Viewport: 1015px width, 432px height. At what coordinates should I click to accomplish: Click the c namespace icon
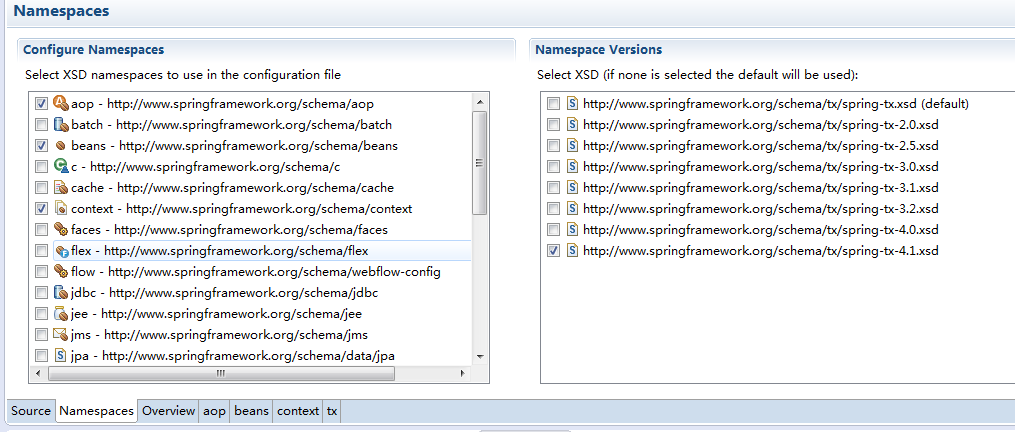(x=61, y=166)
